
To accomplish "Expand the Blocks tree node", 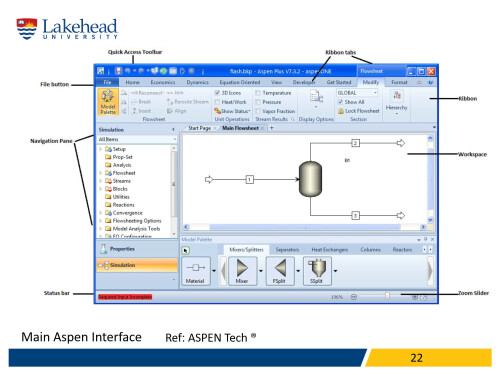I will tap(100, 189).
